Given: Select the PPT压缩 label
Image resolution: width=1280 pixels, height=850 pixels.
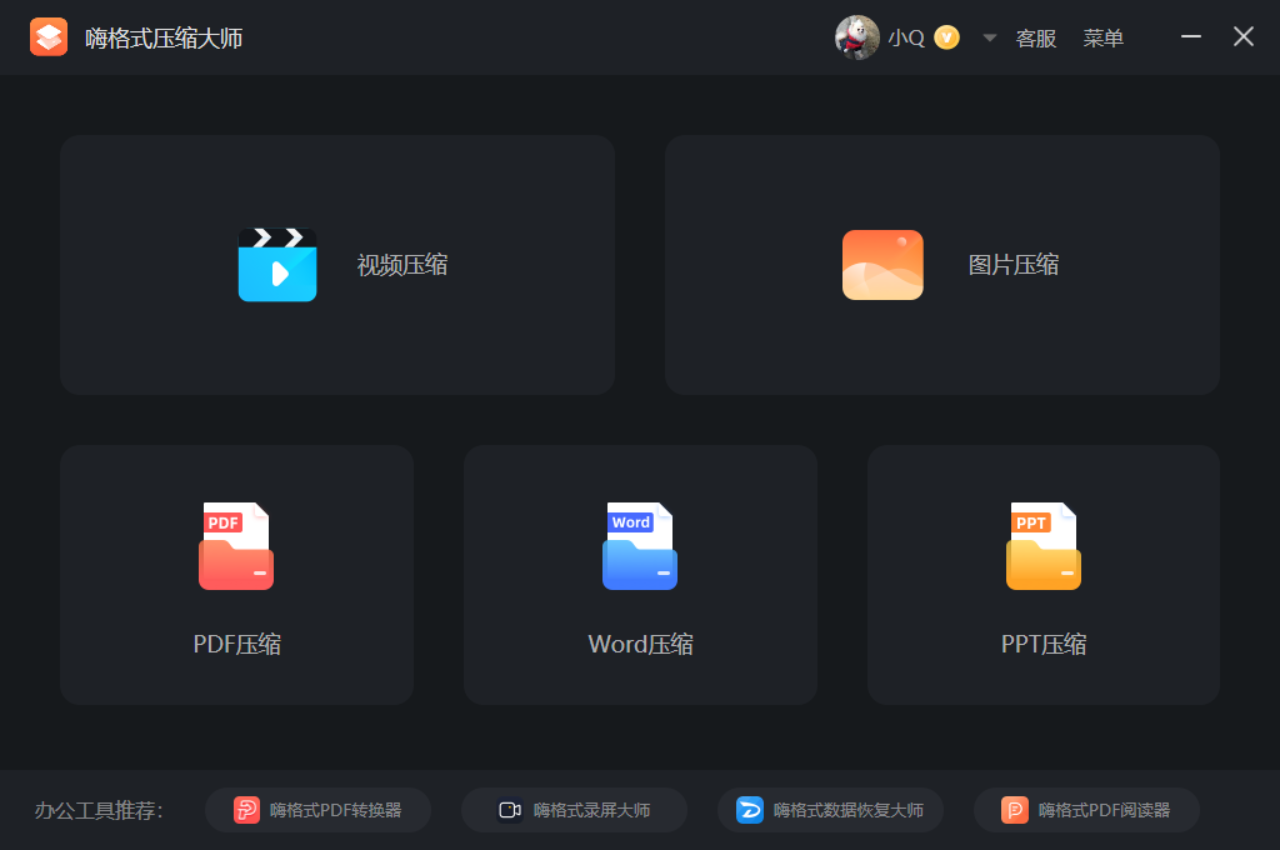Looking at the screenshot, I should pyautogui.click(x=1044, y=644).
